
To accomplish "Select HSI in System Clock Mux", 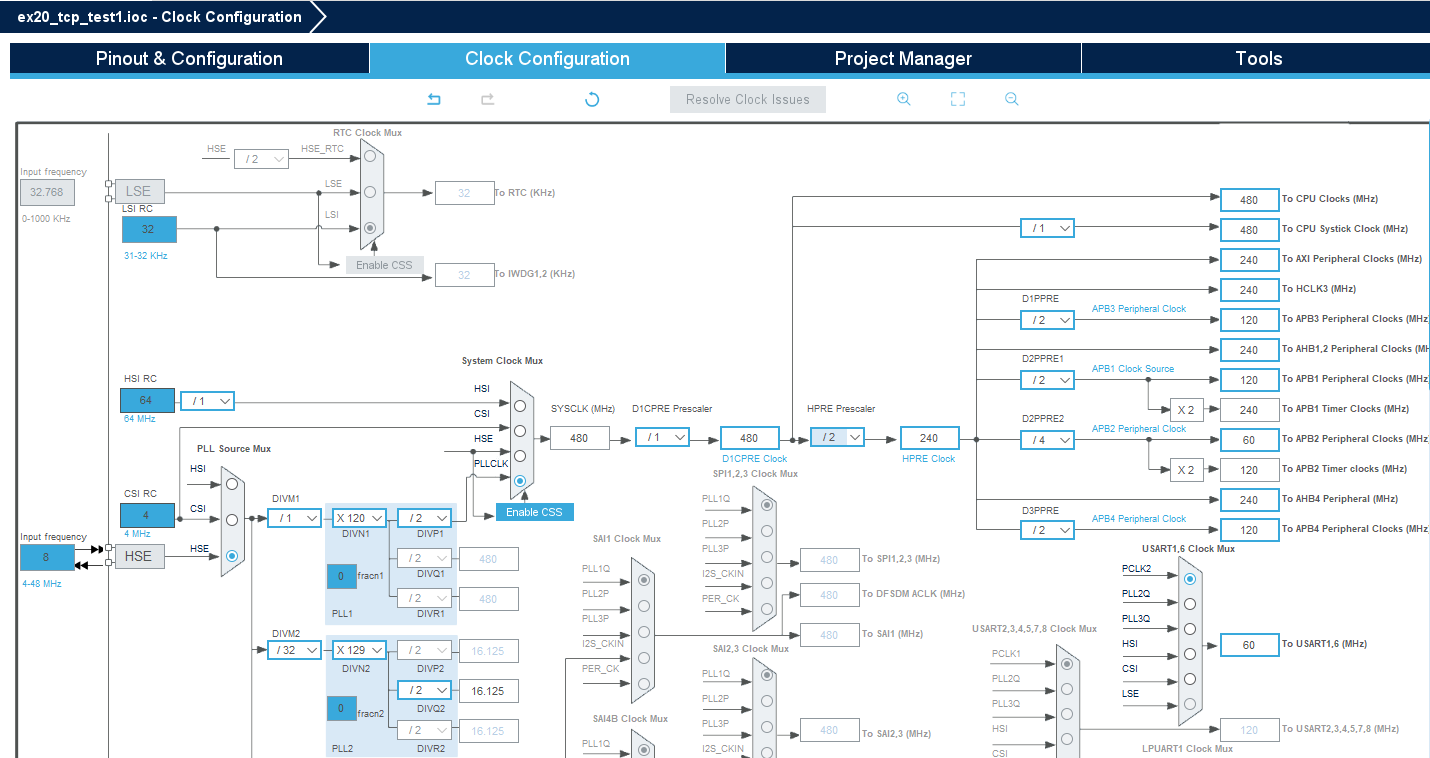I will (x=520, y=406).
